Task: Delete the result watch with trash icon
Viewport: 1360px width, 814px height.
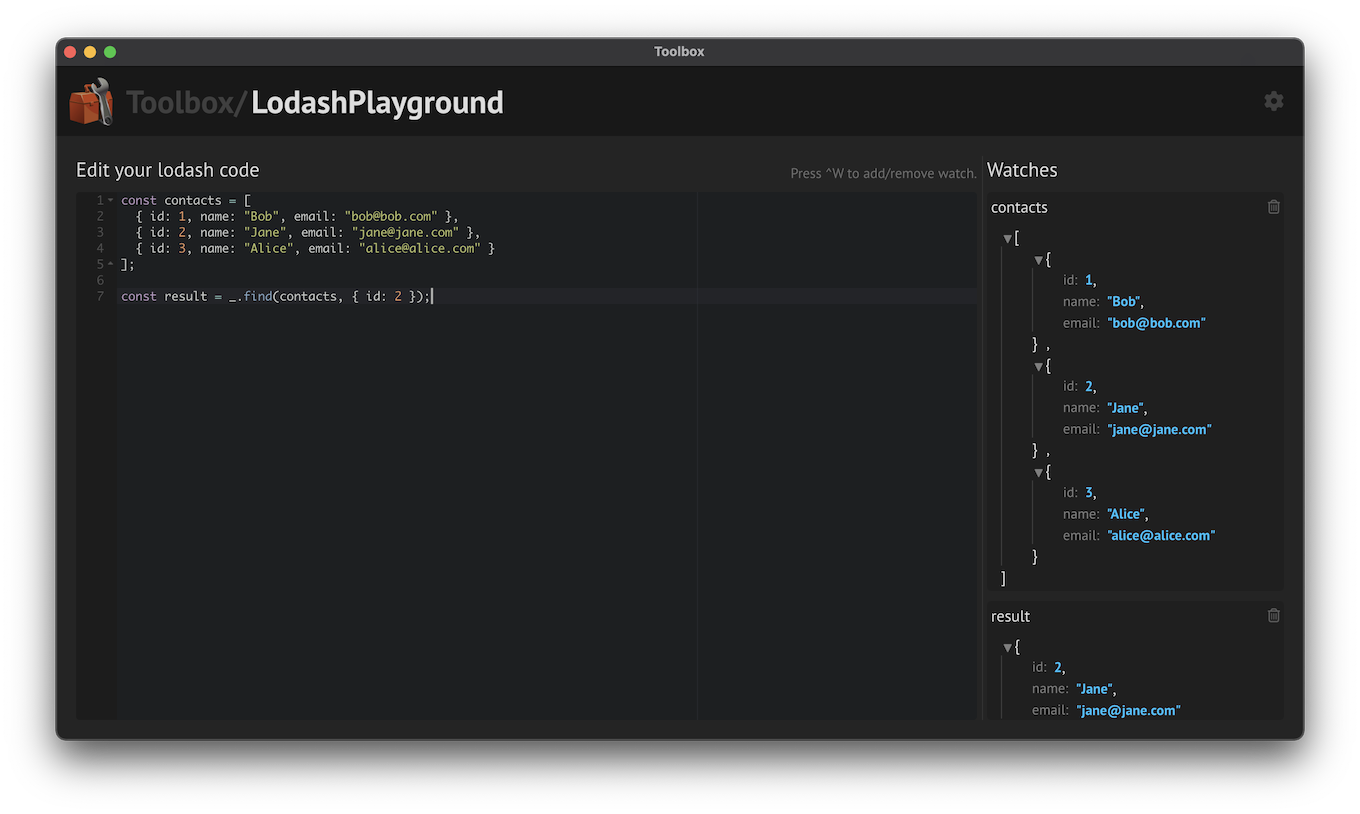Action: click(1273, 616)
